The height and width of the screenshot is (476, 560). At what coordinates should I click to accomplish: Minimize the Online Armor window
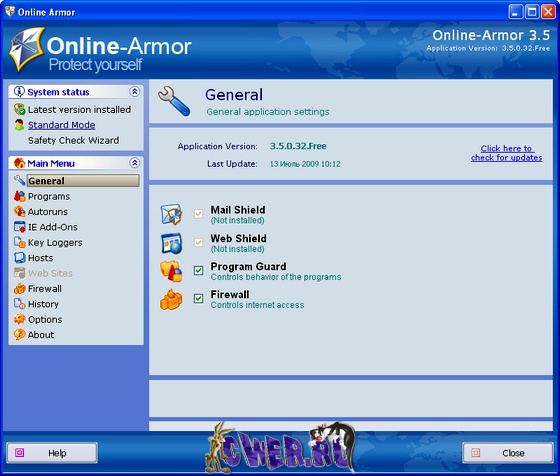pos(515,12)
